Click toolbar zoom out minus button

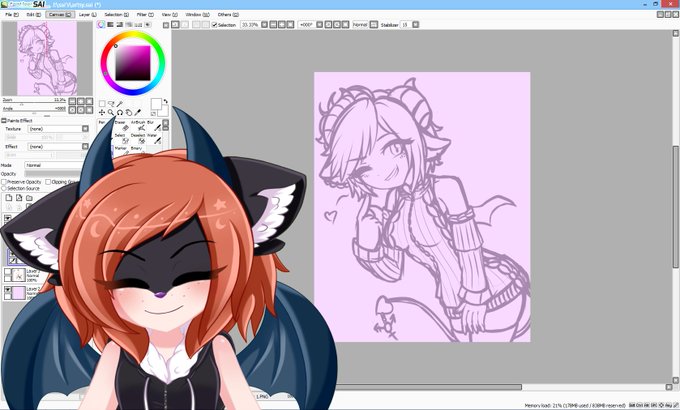(273, 25)
